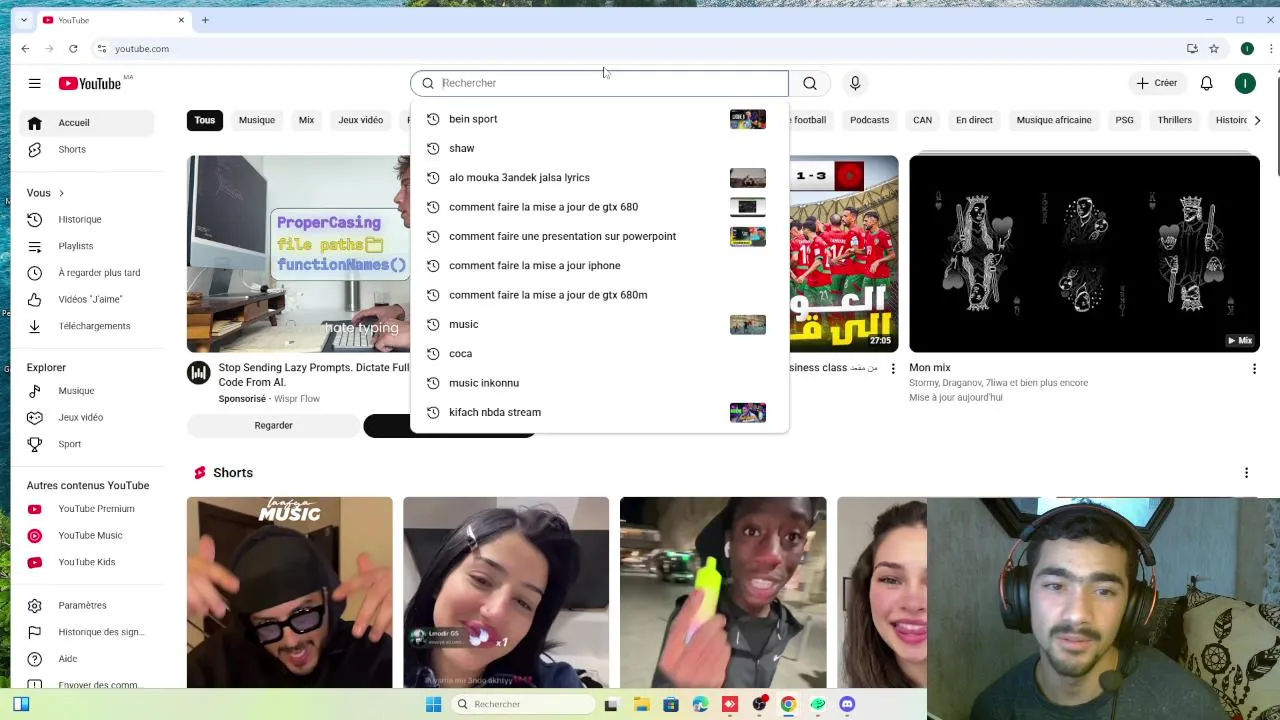This screenshot has width=1280, height=720.
Task: Select the Mix filter chip
Action: (x=306, y=120)
